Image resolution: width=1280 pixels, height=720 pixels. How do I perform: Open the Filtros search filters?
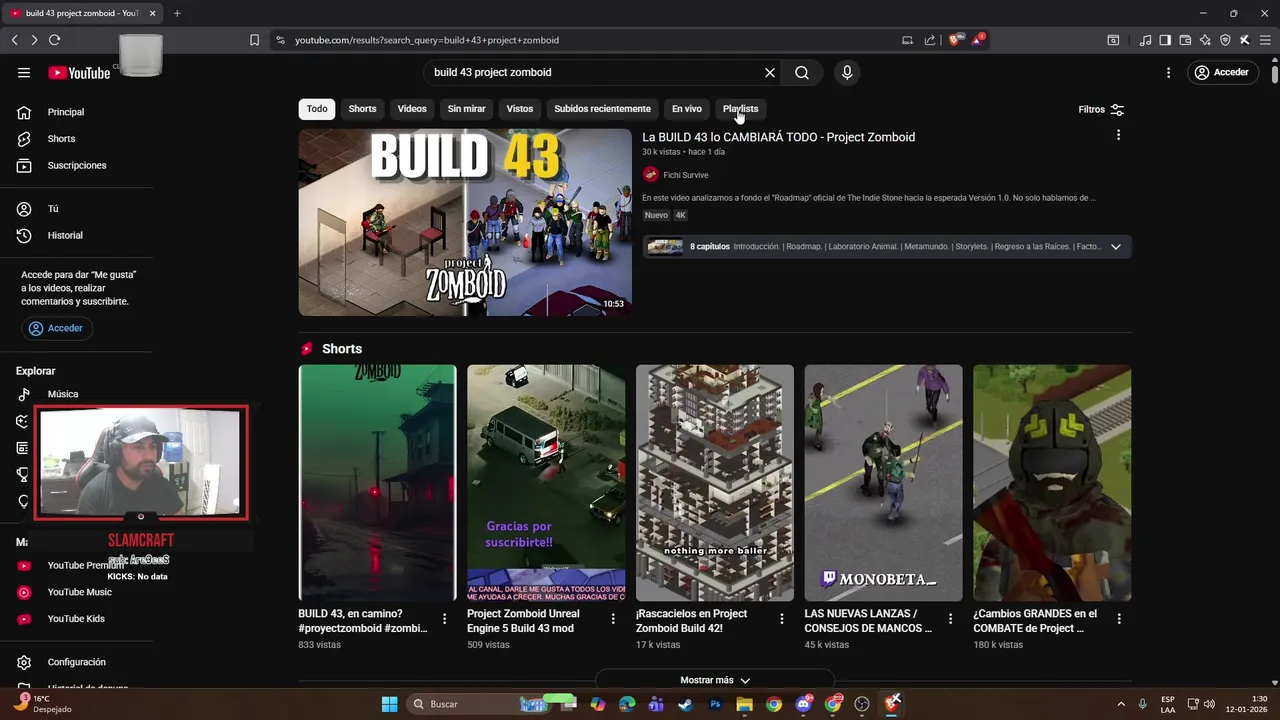1101,109
